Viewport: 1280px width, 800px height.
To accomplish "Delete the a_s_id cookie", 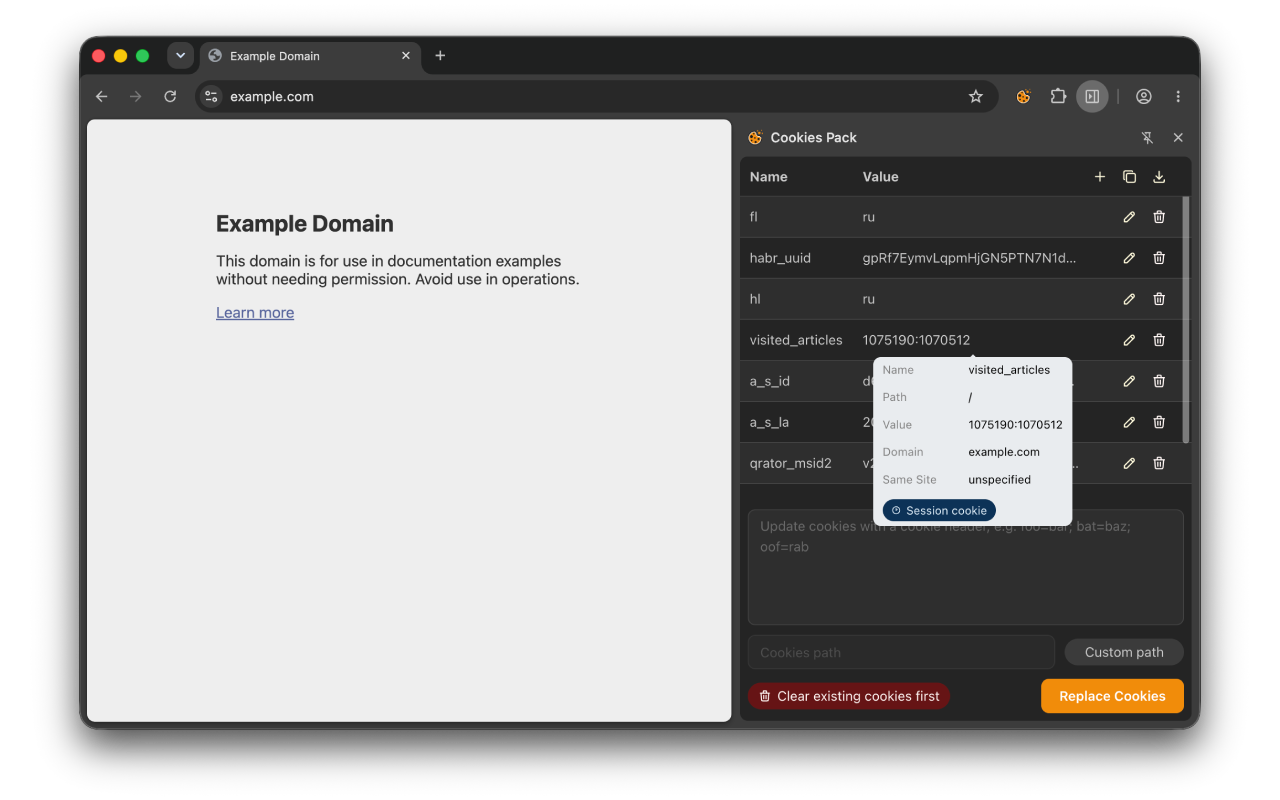I will pos(1159,381).
